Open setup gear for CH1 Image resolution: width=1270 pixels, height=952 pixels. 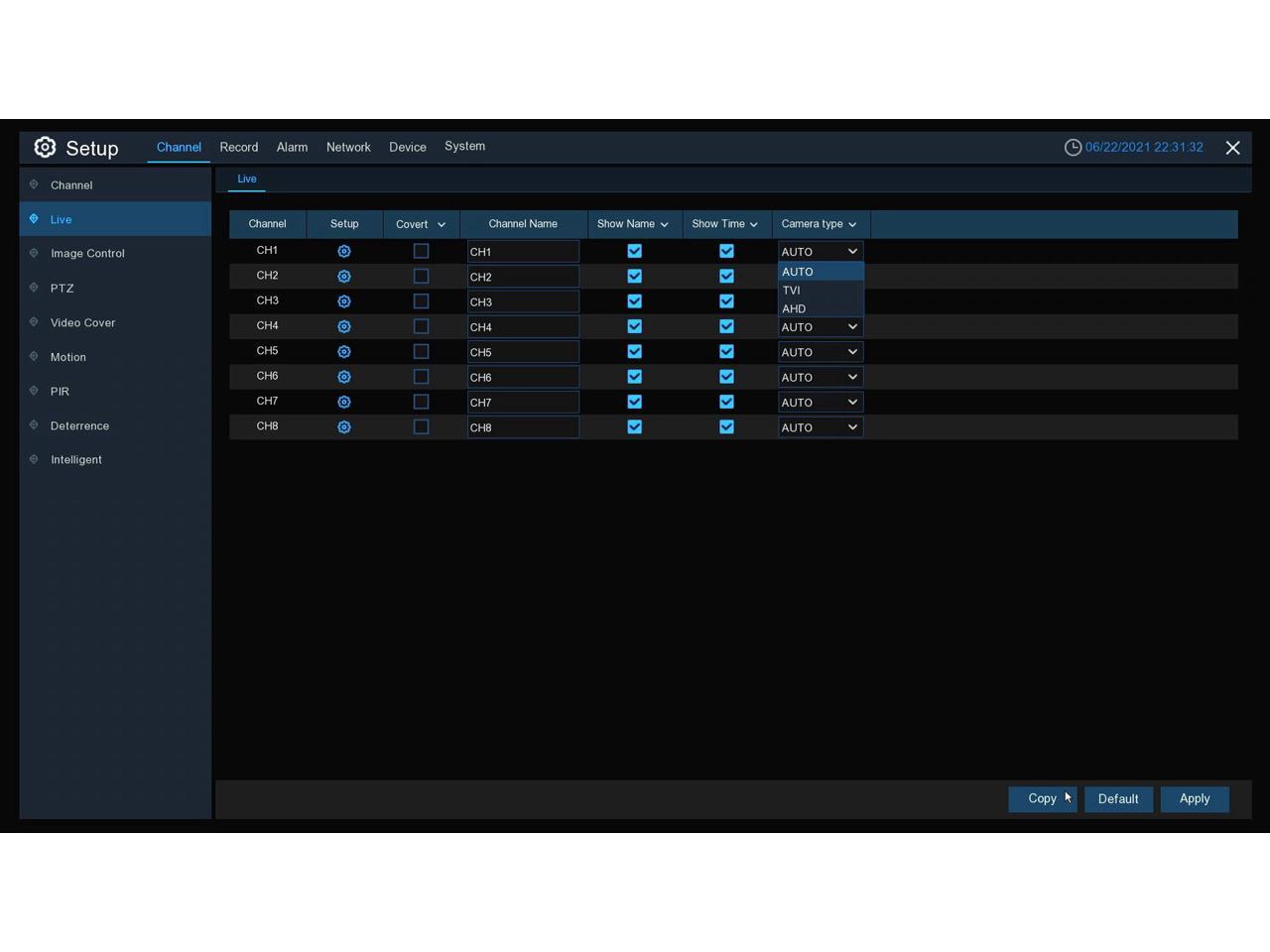(344, 252)
